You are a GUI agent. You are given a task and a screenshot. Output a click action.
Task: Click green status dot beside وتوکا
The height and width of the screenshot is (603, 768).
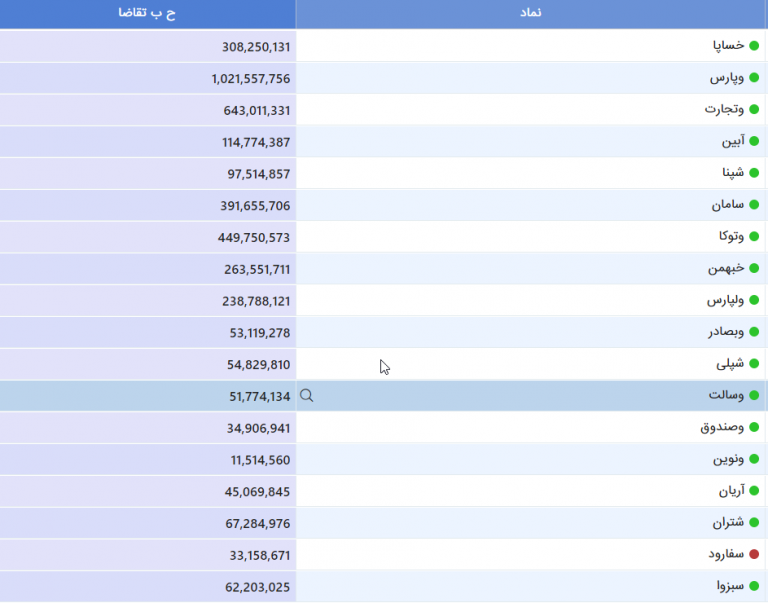tap(754, 237)
